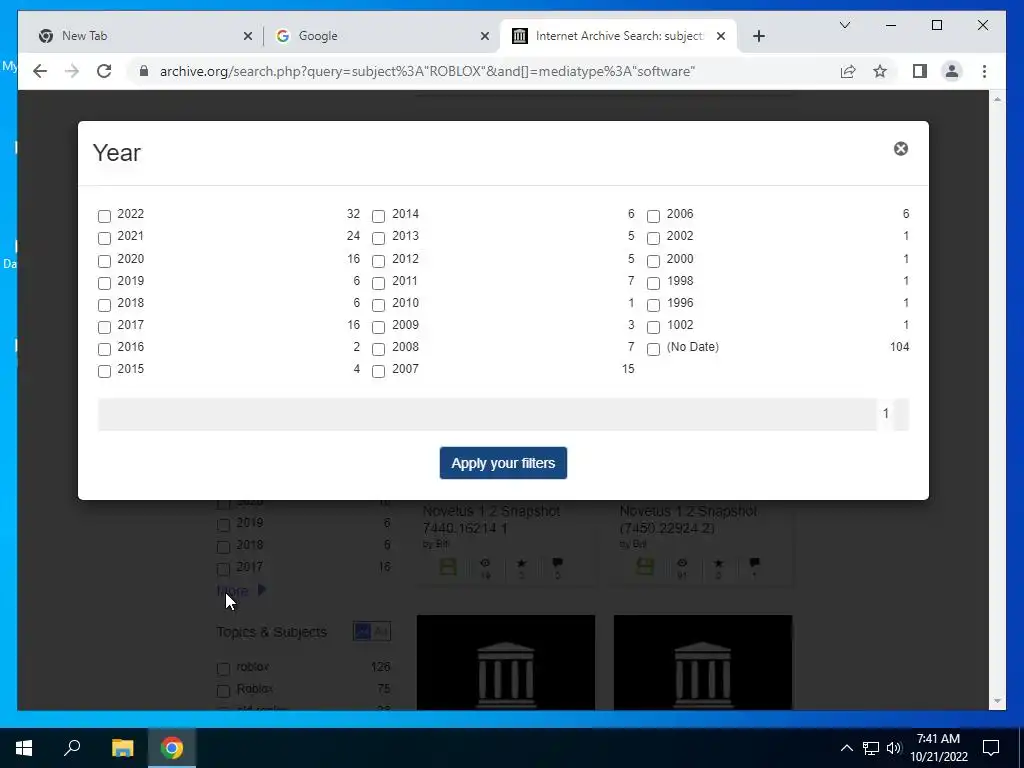This screenshot has width=1024, height=768.
Task: Show hidden system tray icons
Action: pos(846,748)
